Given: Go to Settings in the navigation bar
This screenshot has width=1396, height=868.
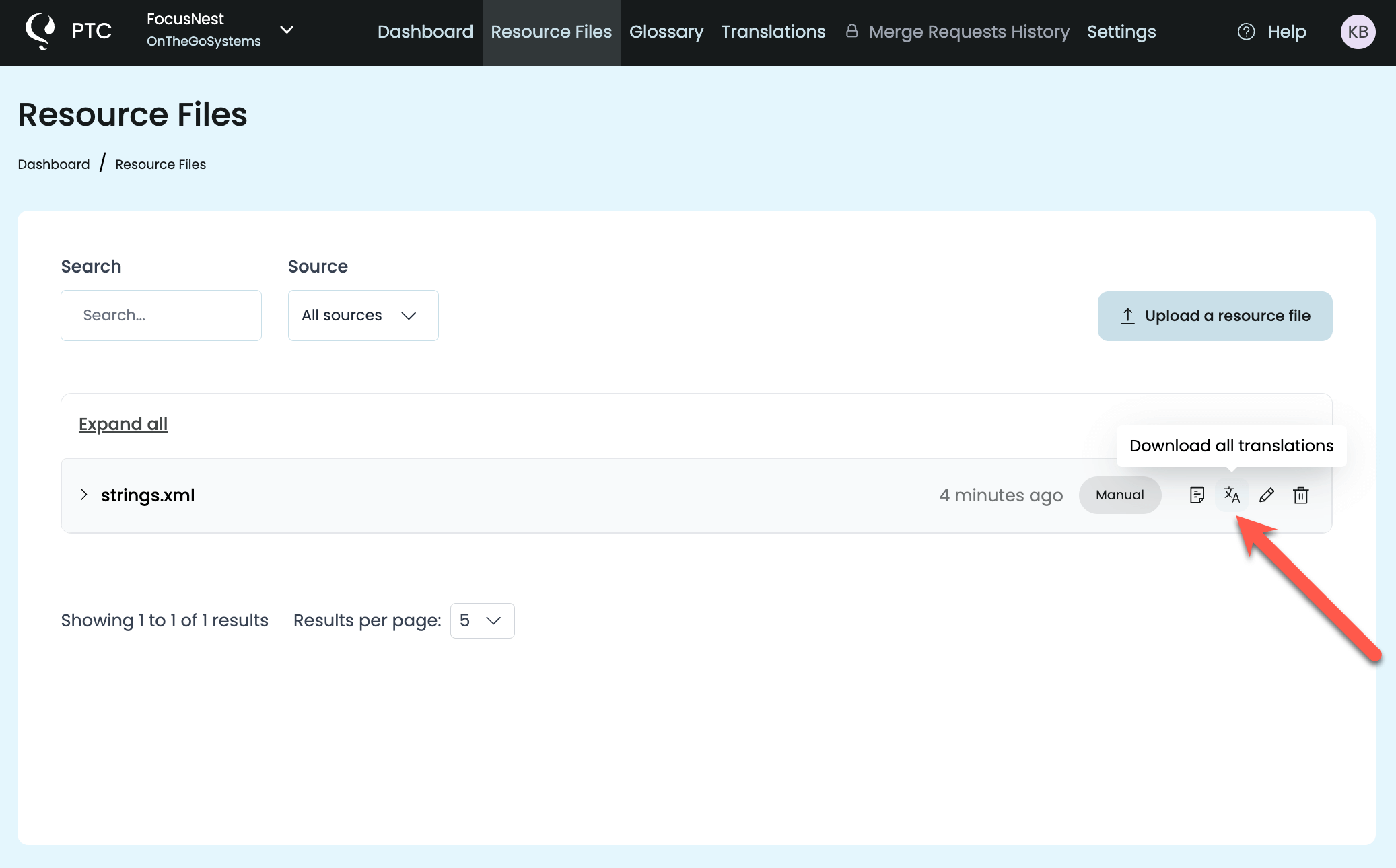Looking at the screenshot, I should tap(1121, 32).
